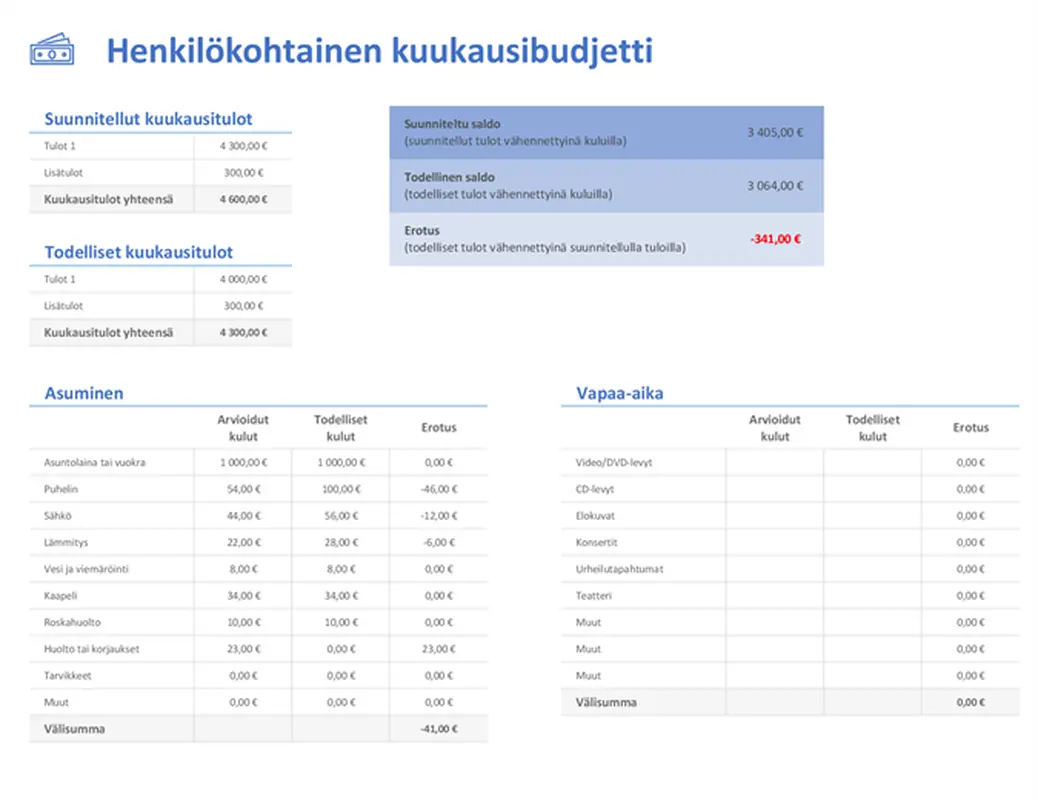The width and height of the screenshot is (1038, 800).
Task: Click the Muut label in Asuminen table
Action: point(56,702)
